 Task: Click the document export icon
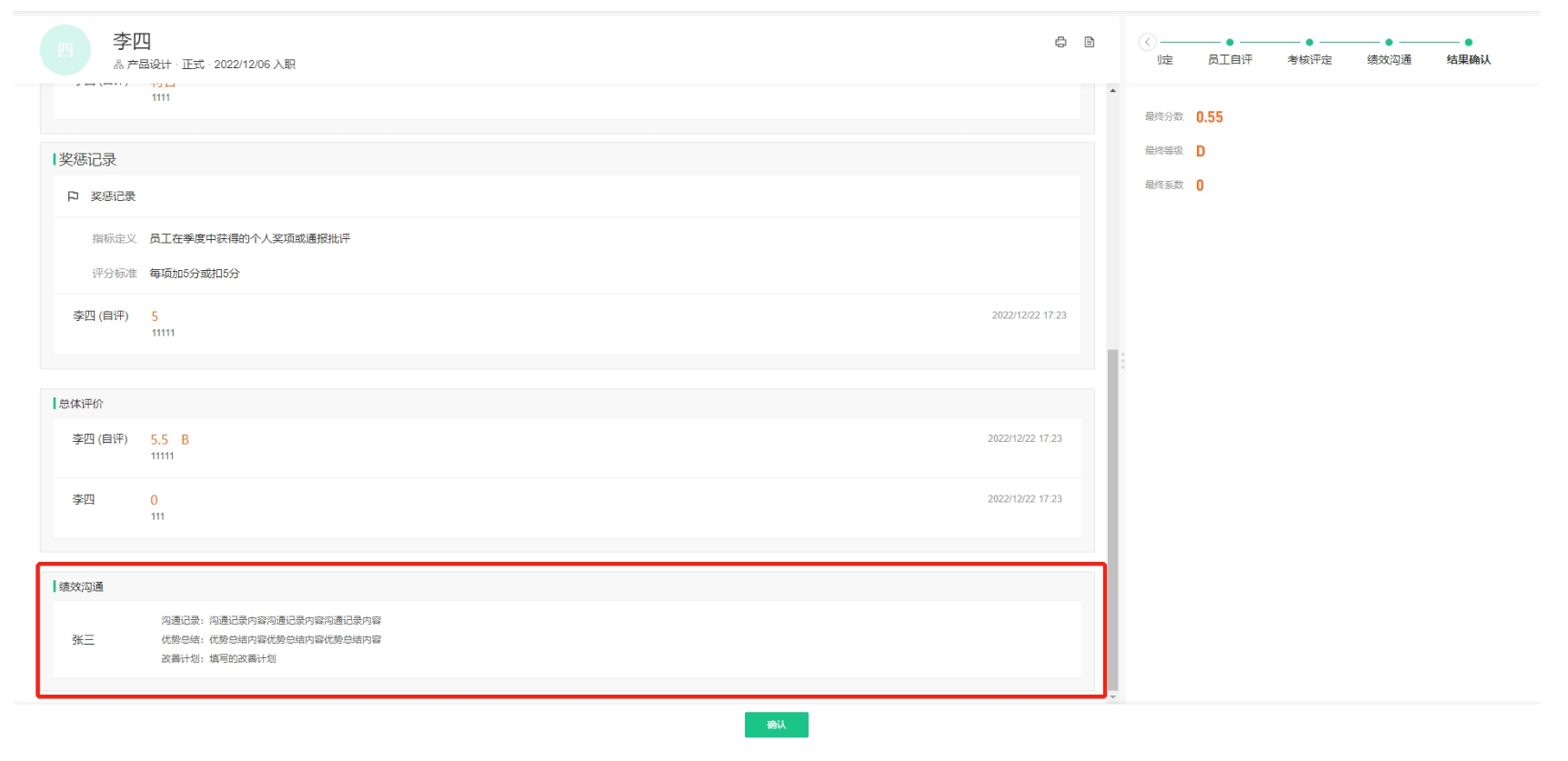[x=1090, y=42]
